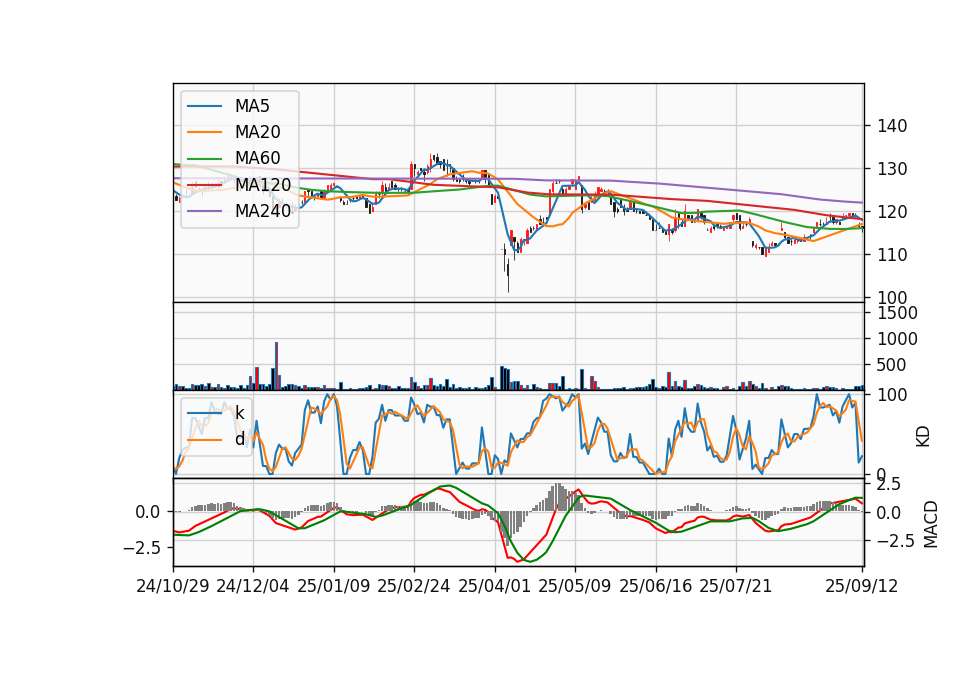The width and height of the screenshot is (960, 690).
Task: Select the 24/12/04 date label
Action: pyautogui.click(x=253, y=586)
